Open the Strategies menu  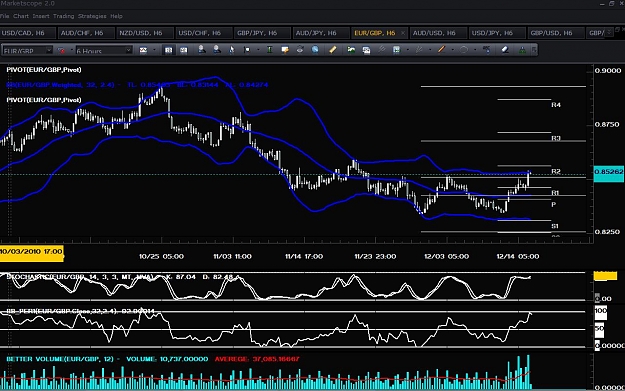92,16
